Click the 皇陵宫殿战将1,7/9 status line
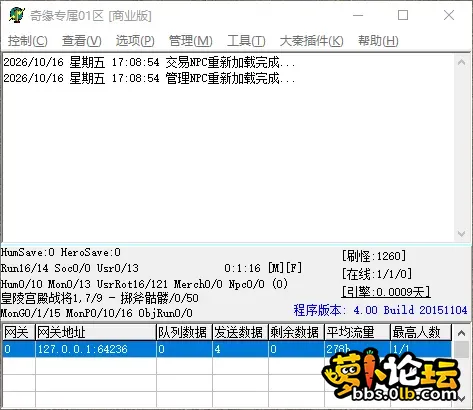 click(x=100, y=298)
